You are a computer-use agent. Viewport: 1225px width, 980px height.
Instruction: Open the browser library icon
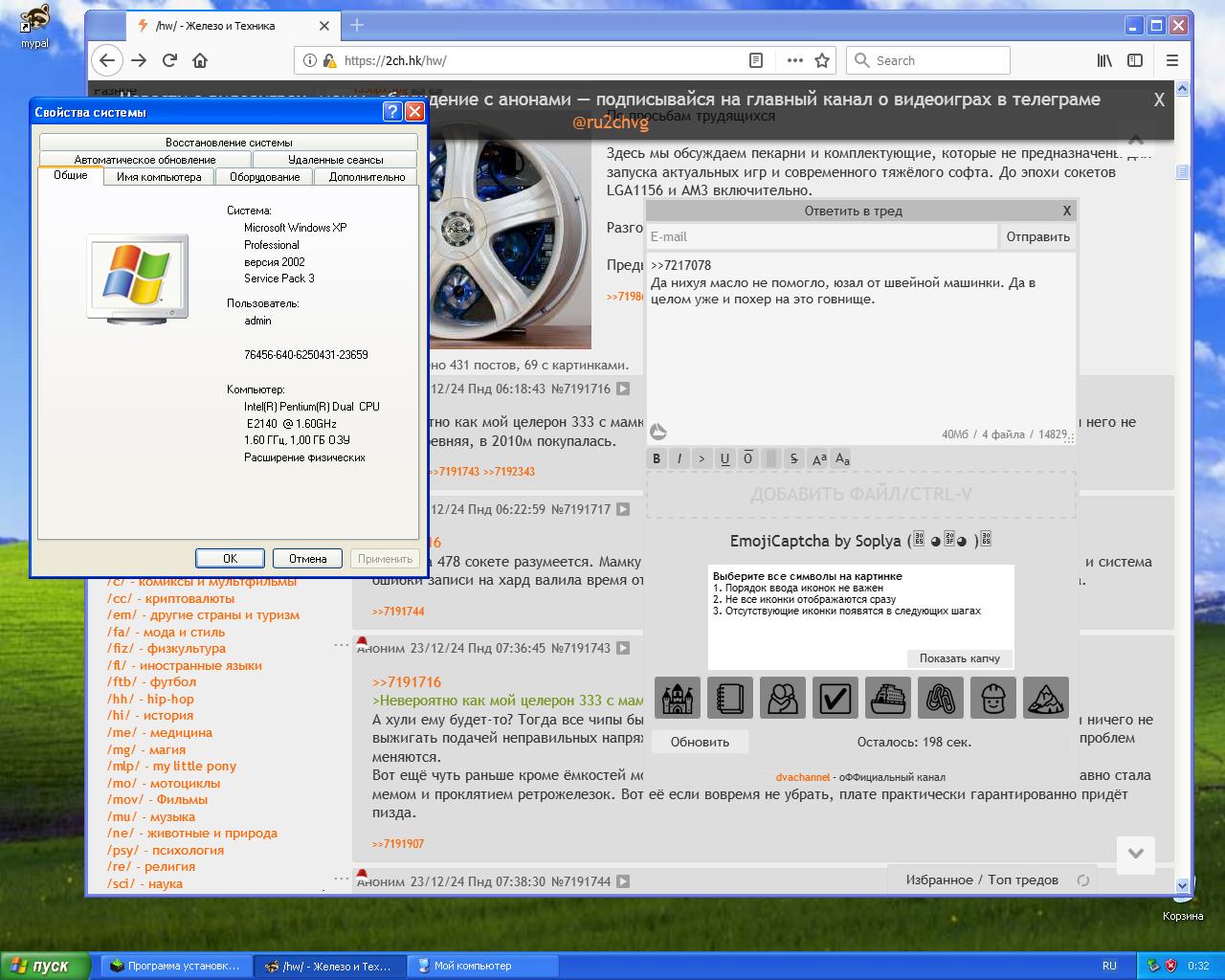(x=1104, y=60)
